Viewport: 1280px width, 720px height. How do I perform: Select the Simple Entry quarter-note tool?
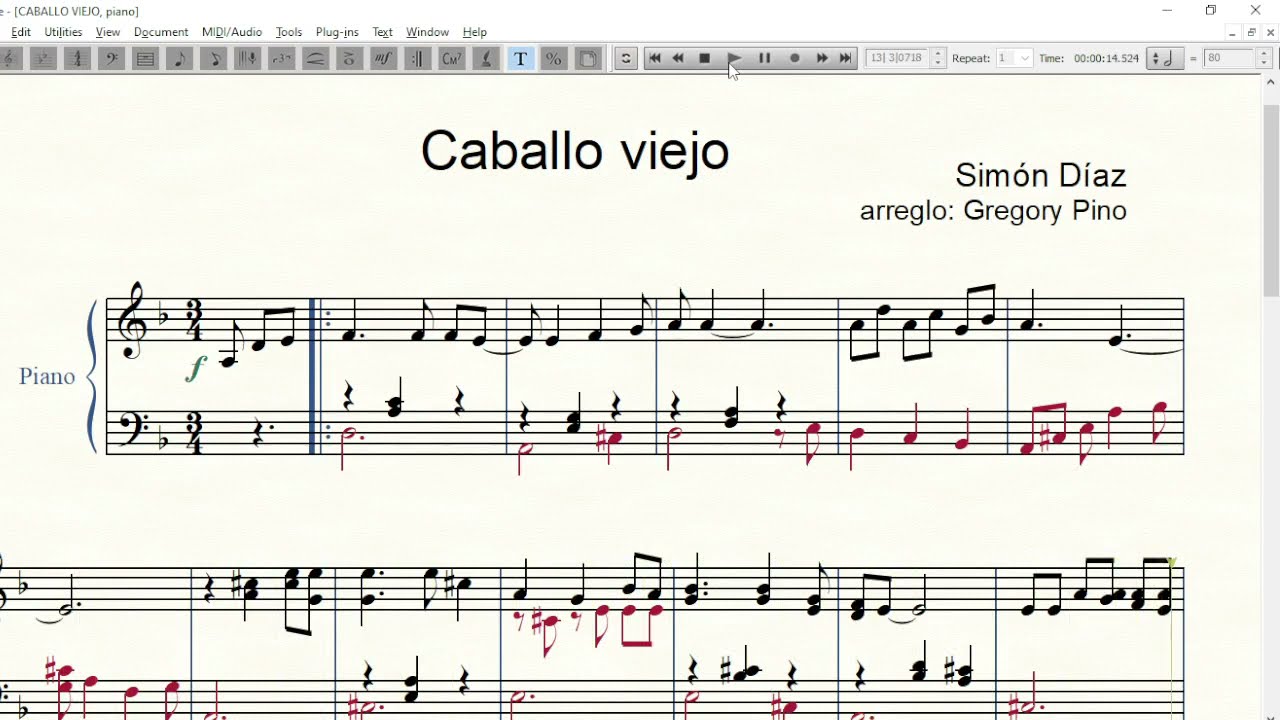tap(179, 59)
